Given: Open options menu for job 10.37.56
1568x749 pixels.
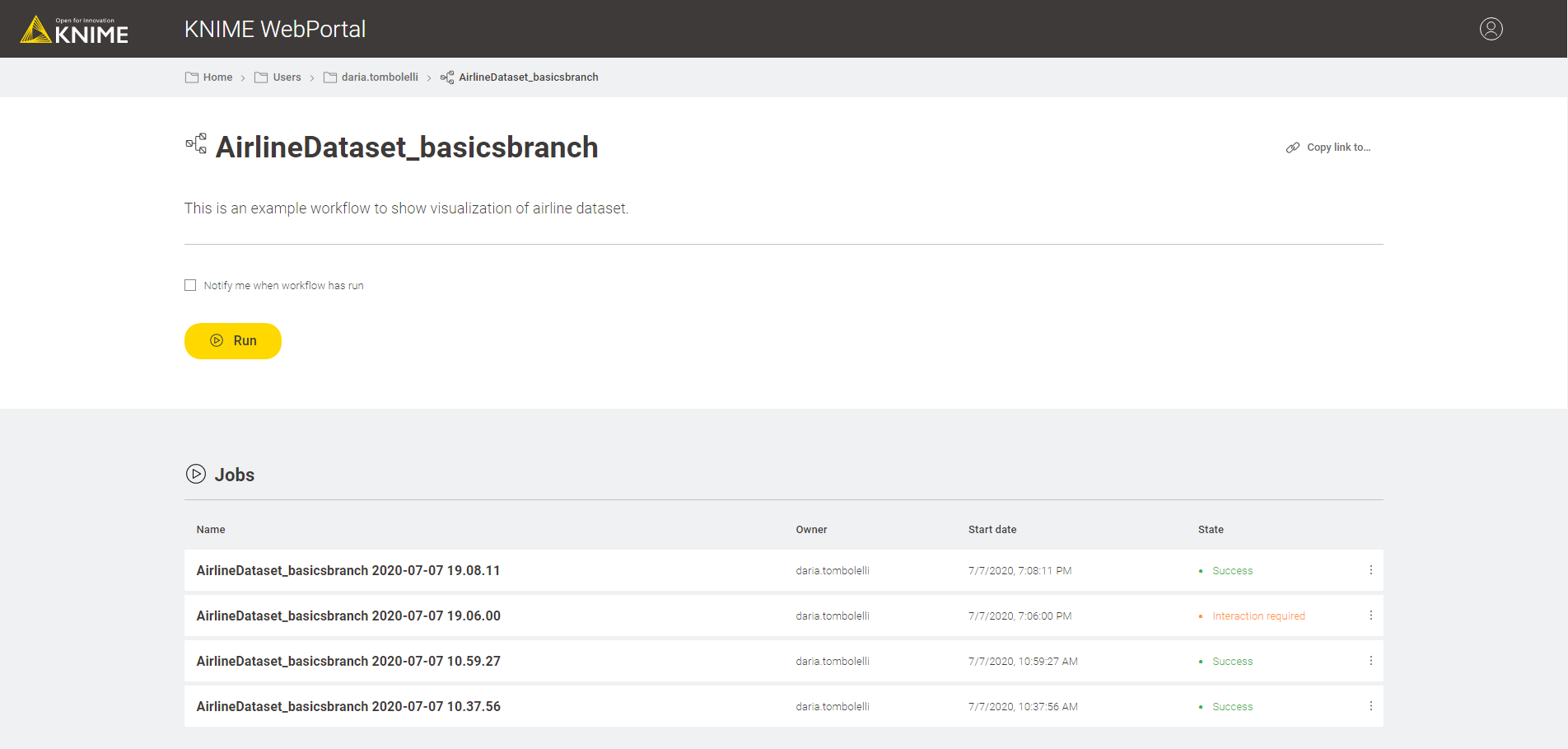Looking at the screenshot, I should point(1370,706).
